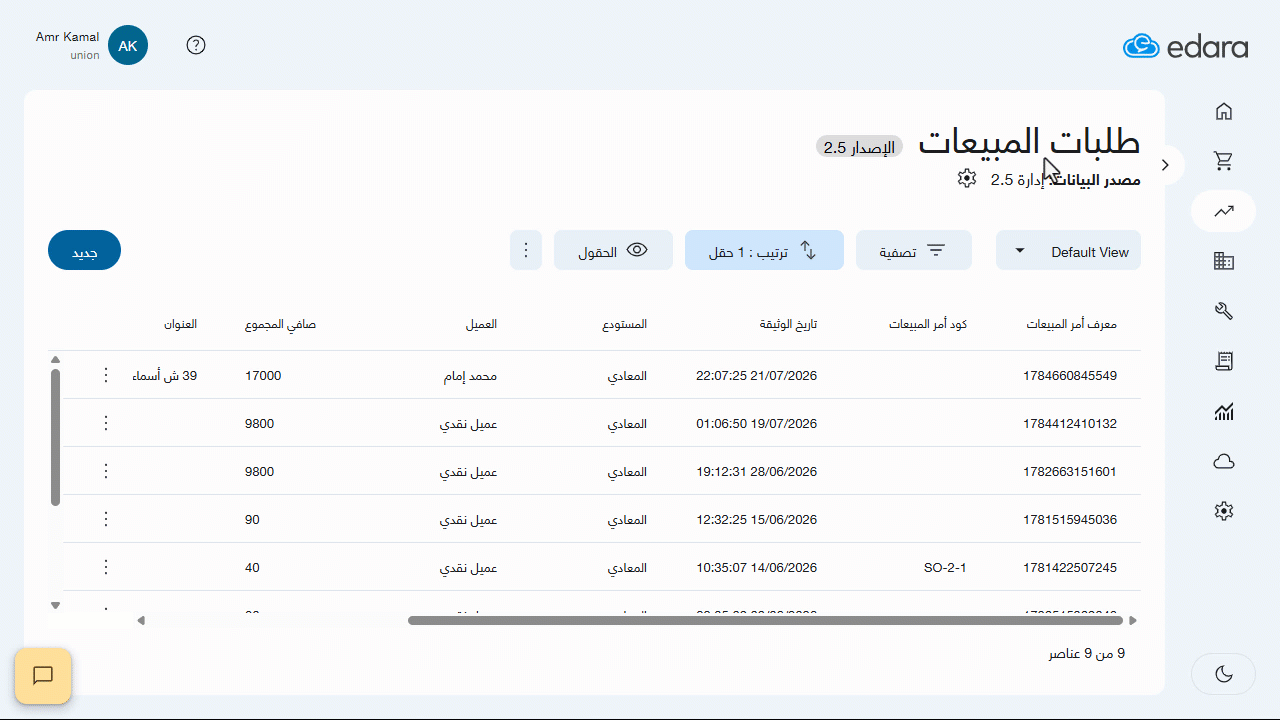Image resolution: width=1280 pixels, height=720 pixels.
Task: Click the 17000 net total cell
Action: click(x=263, y=376)
